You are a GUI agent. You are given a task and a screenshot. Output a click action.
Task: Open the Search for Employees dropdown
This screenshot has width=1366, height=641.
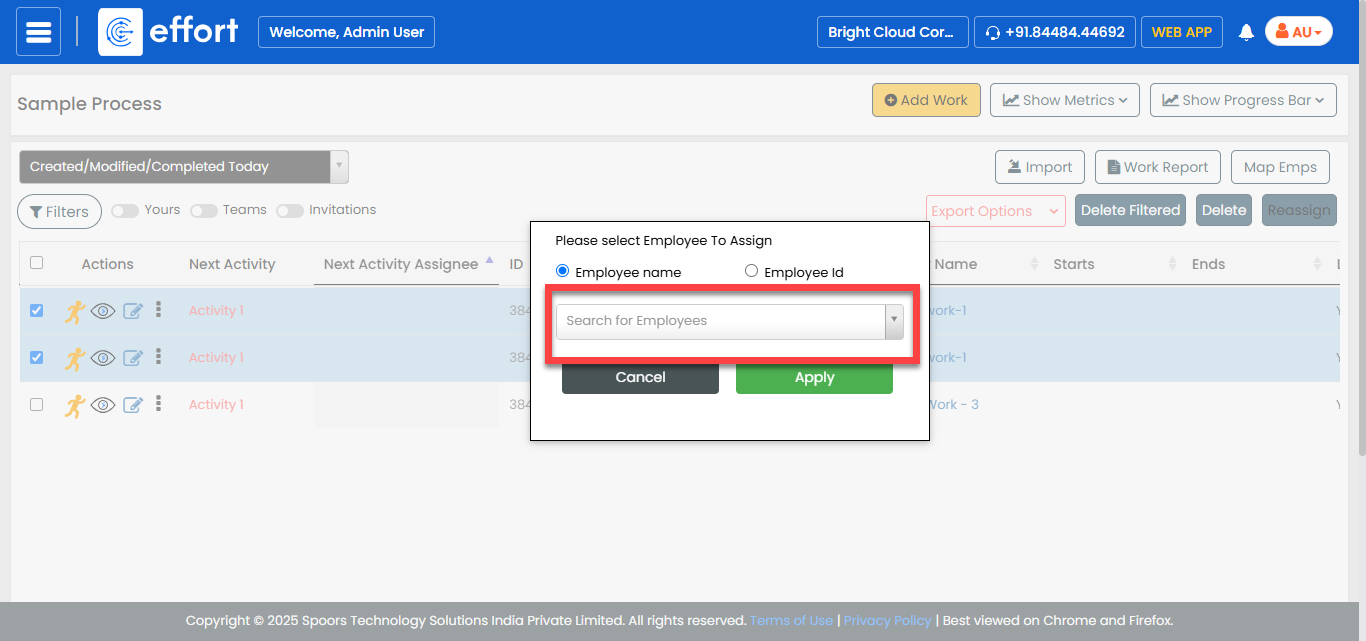(x=729, y=321)
